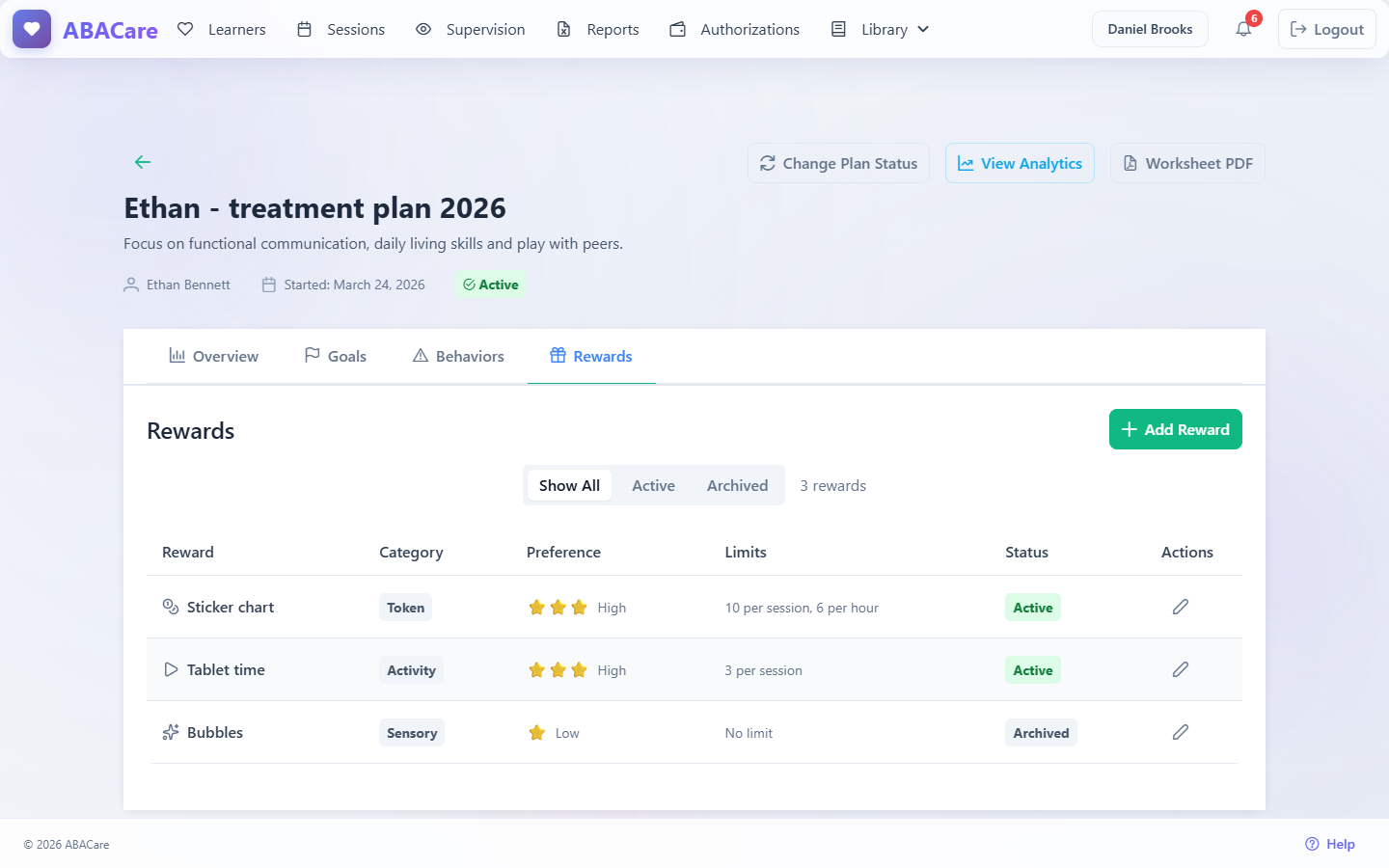The image size is (1389, 868).
Task: Click the Add Reward button
Action: pyautogui.click(x=1175, y=429)
